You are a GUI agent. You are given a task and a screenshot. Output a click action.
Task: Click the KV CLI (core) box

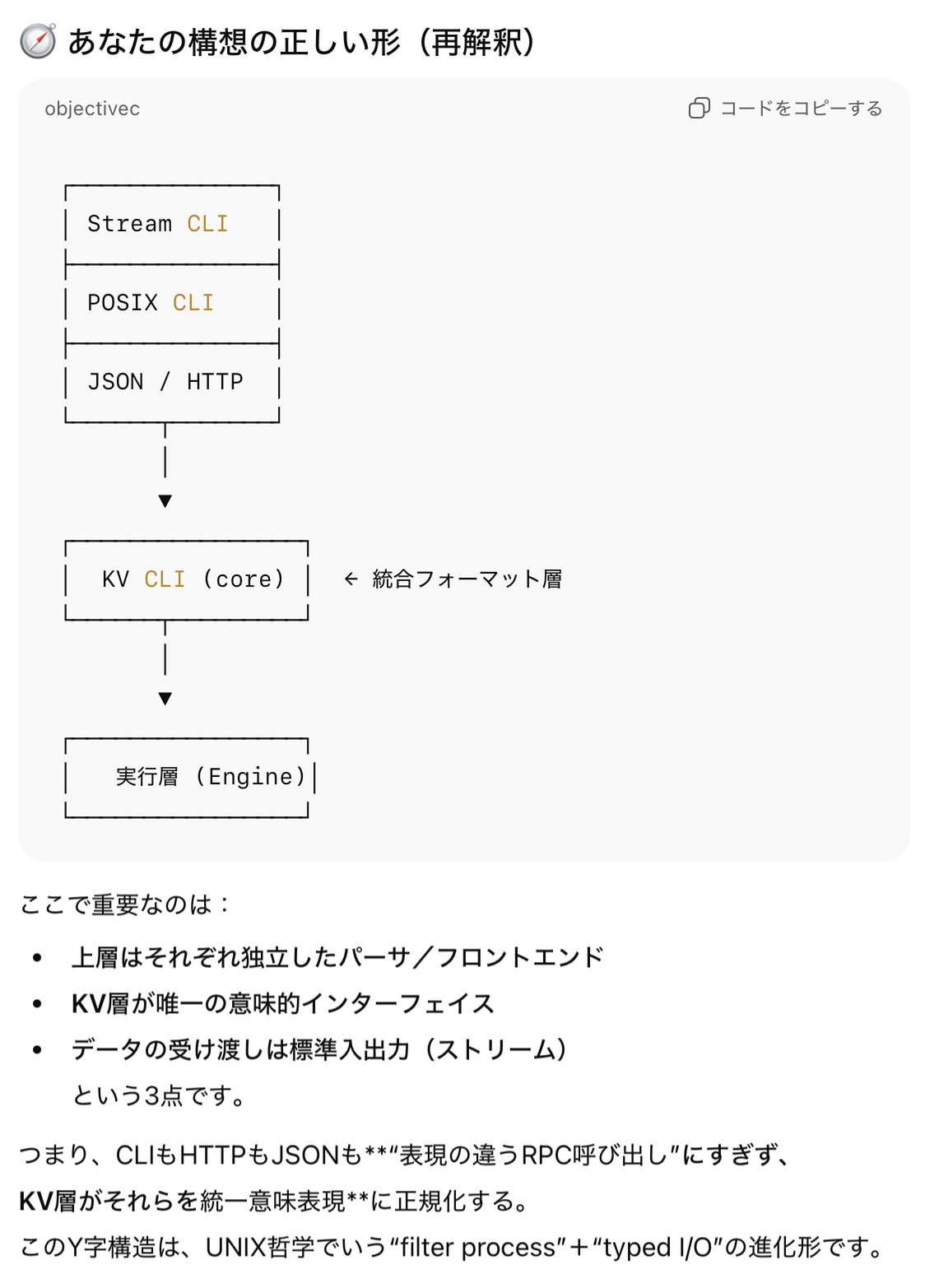186,579
